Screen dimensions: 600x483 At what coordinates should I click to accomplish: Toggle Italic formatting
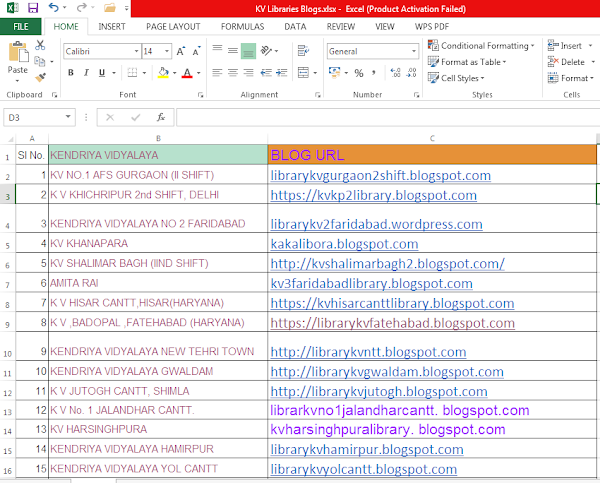(x=86, y=73)
